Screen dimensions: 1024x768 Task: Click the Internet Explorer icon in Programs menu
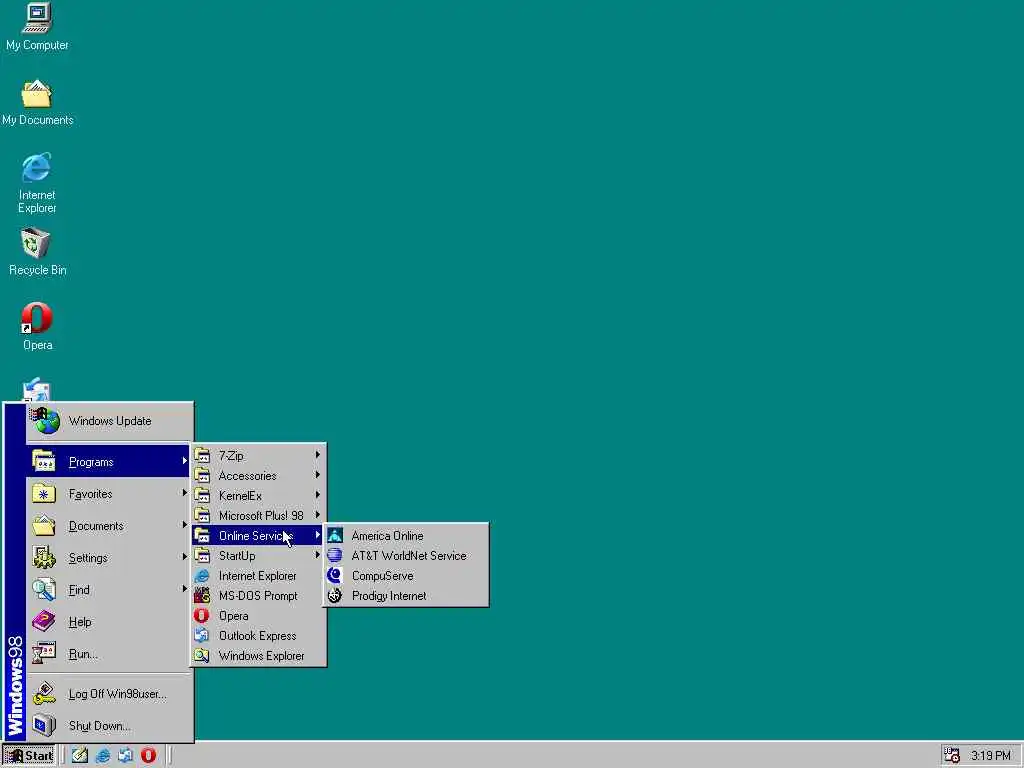[202, 575]
